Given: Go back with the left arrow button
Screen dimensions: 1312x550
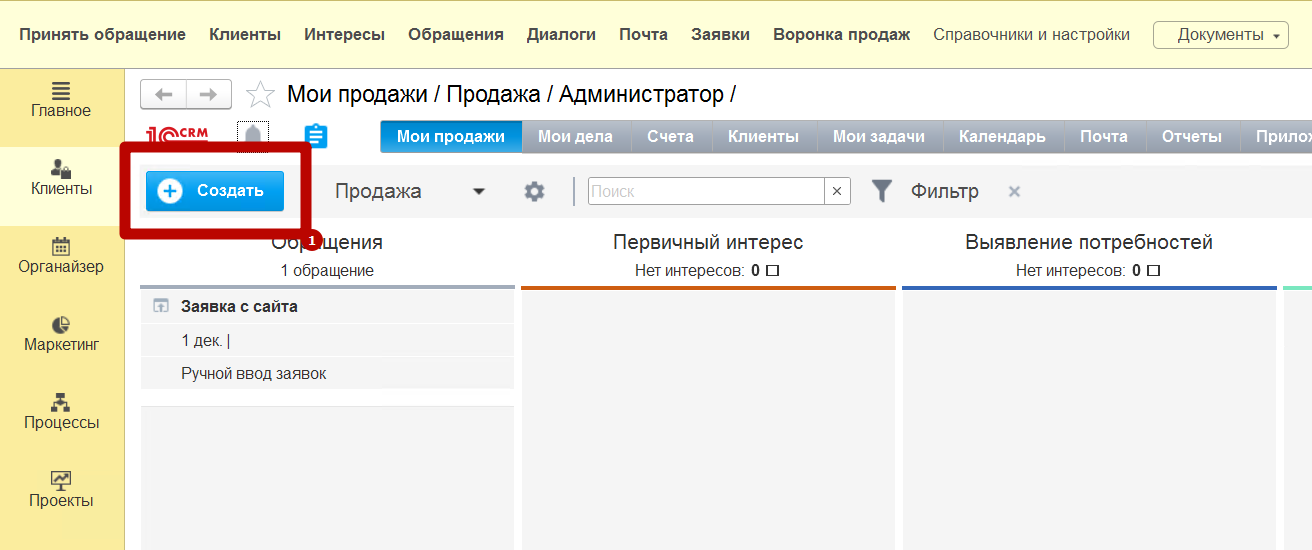Looking at the screenshot, I should tap(164, 95).
